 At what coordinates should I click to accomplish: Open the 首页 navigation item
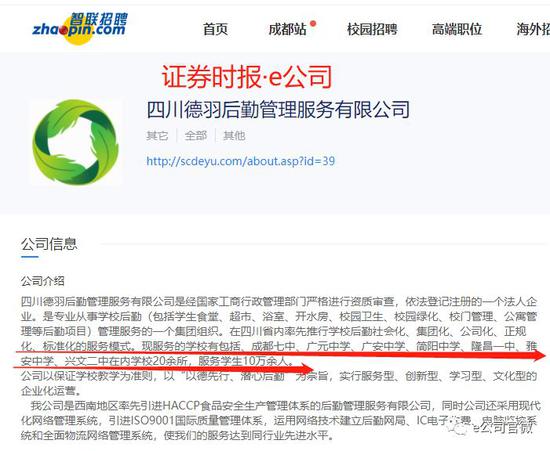click(215, 29)
